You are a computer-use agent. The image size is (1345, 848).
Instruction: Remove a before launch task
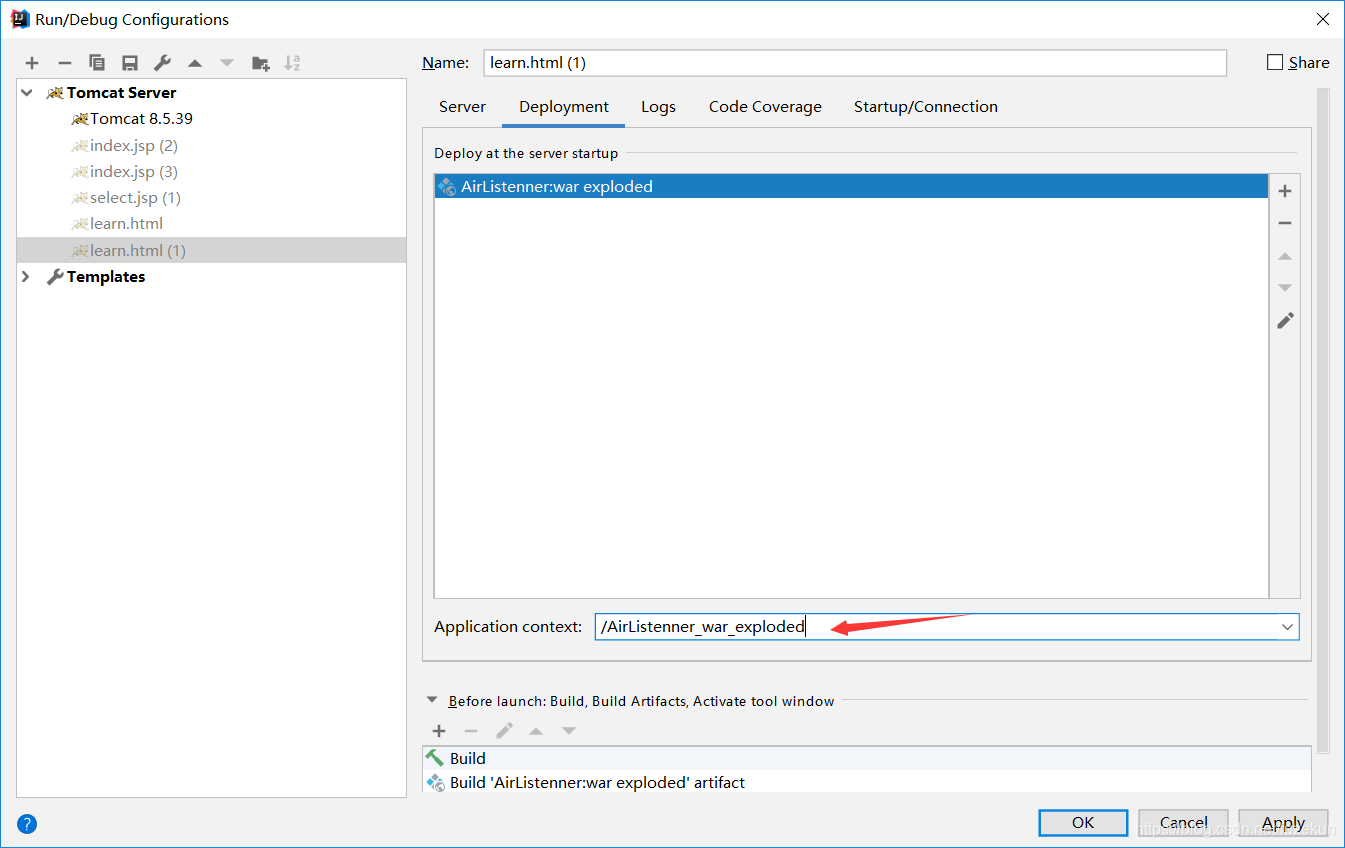point(471,731)
